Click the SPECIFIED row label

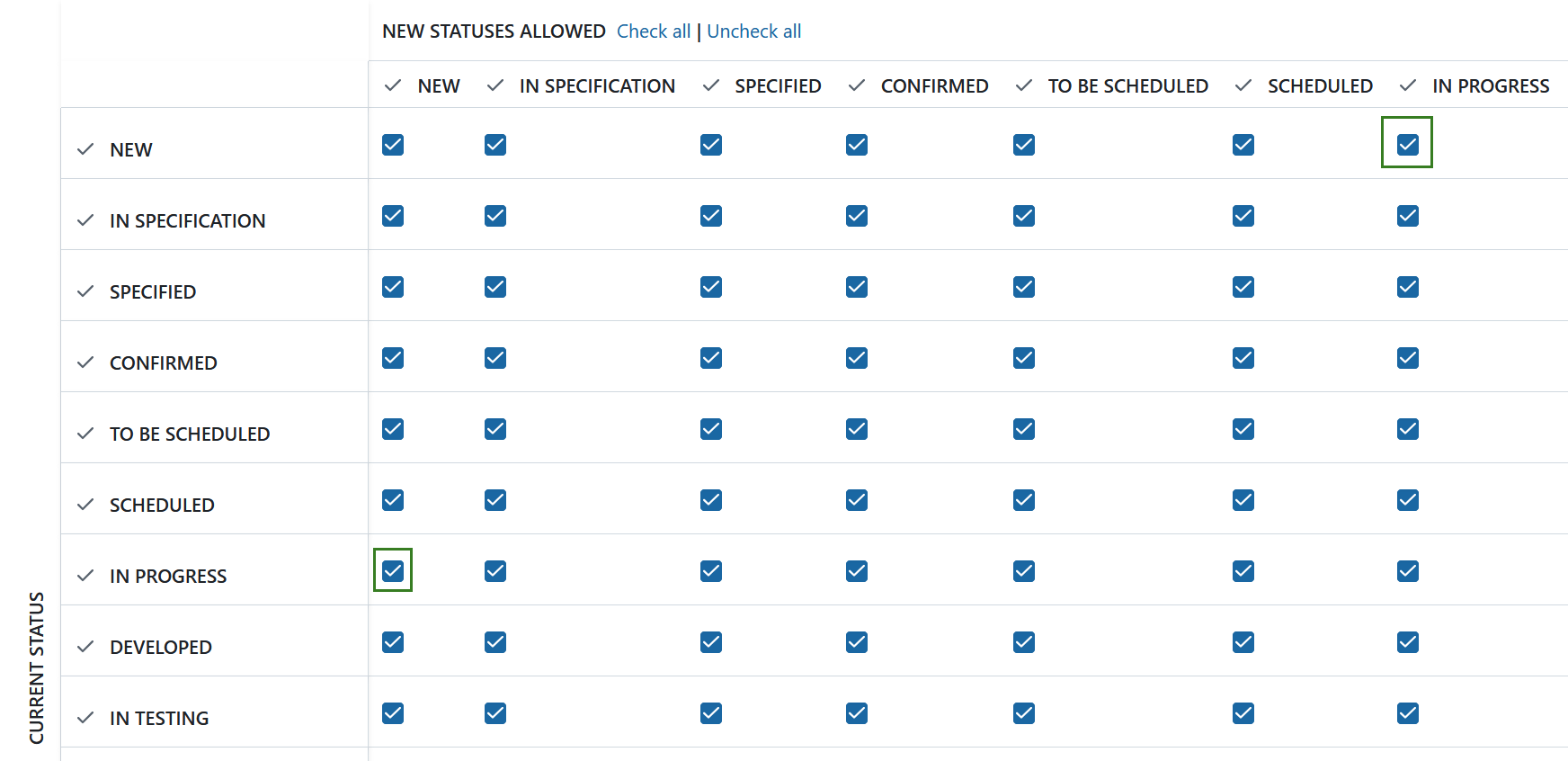(x=153, y=291)
